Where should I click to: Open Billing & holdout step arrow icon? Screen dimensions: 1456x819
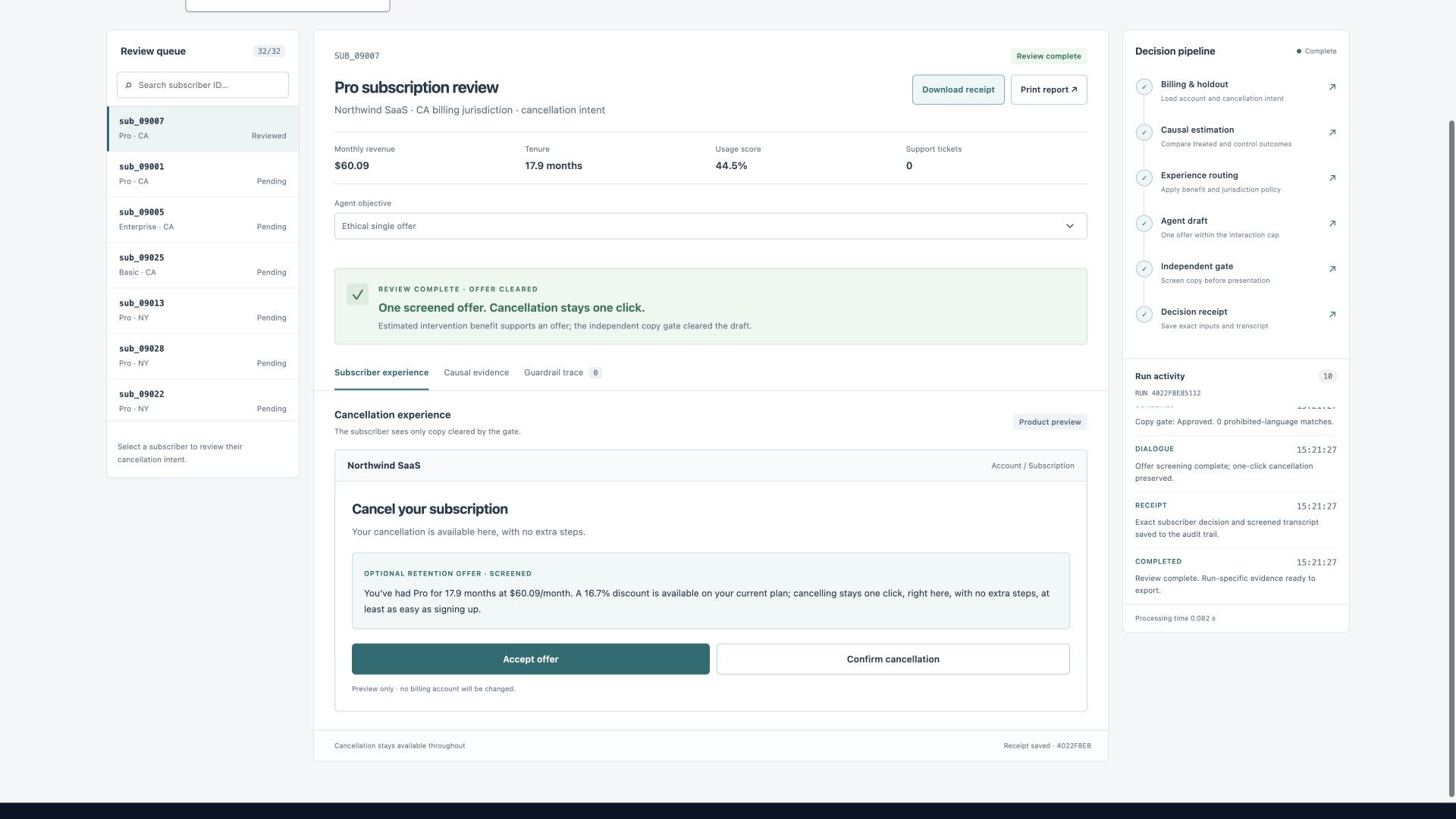click(1332, 87)
